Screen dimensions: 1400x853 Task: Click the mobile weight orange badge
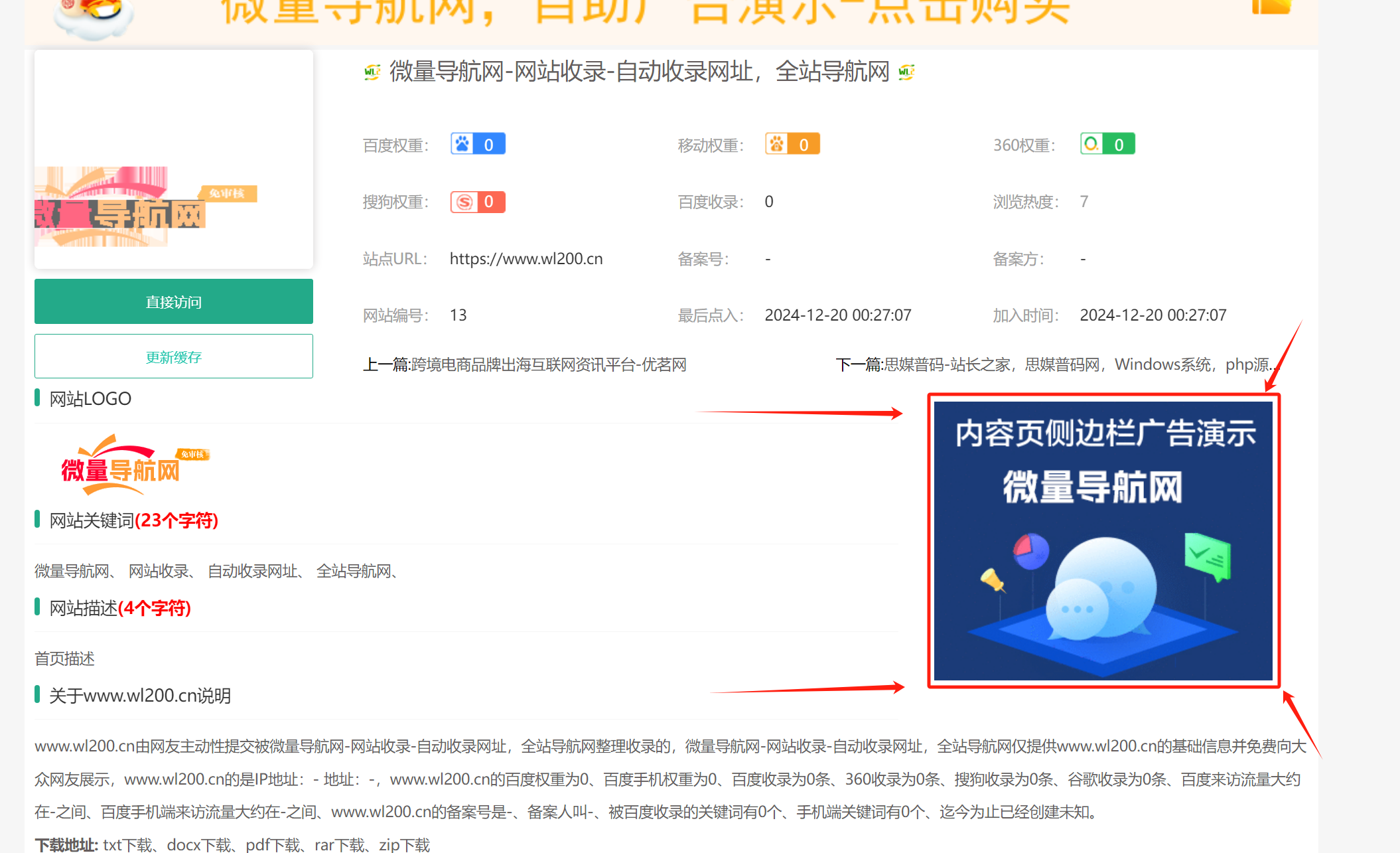(792, 144)
